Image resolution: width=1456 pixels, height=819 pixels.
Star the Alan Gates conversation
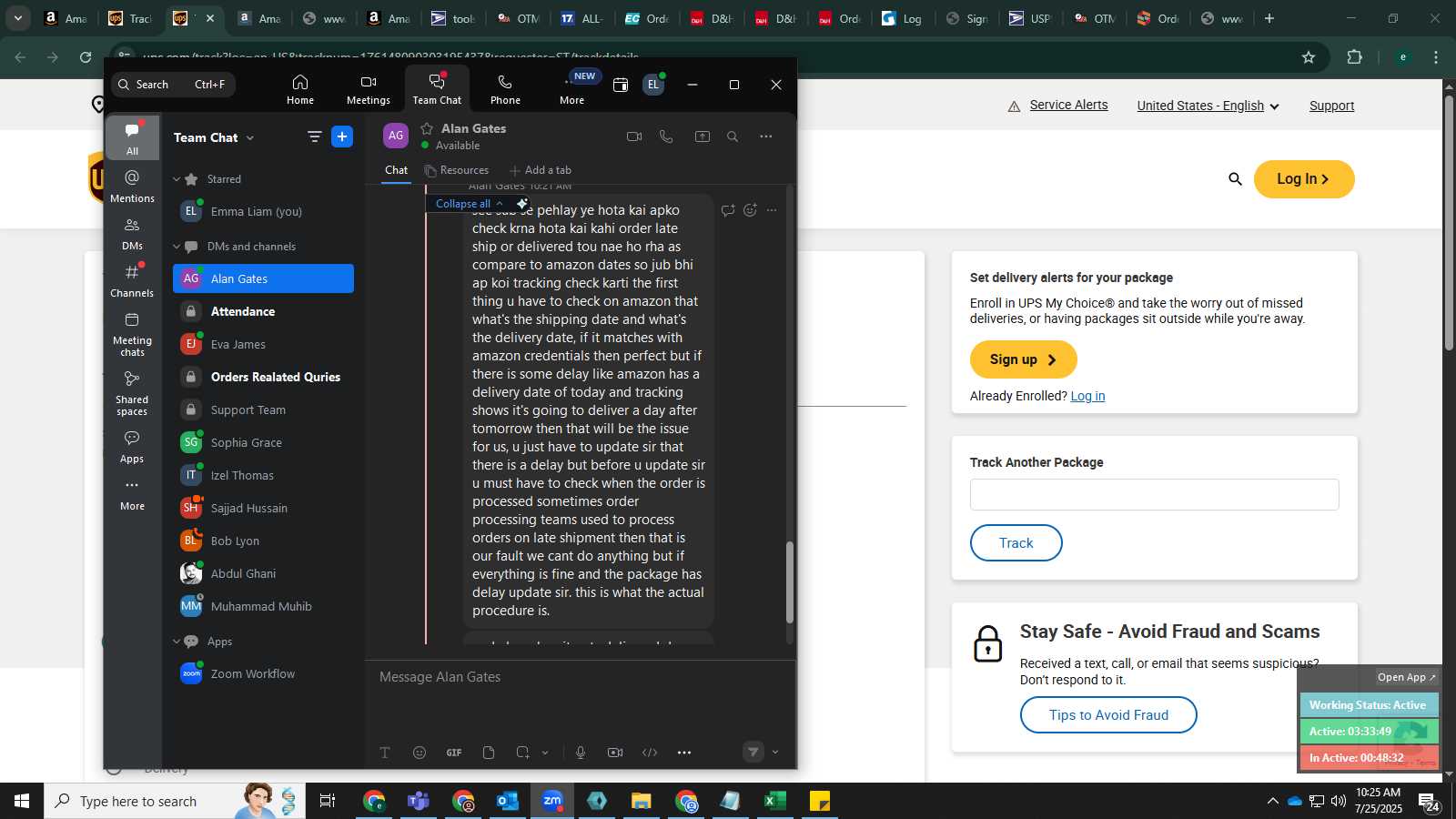pos(427,128)
